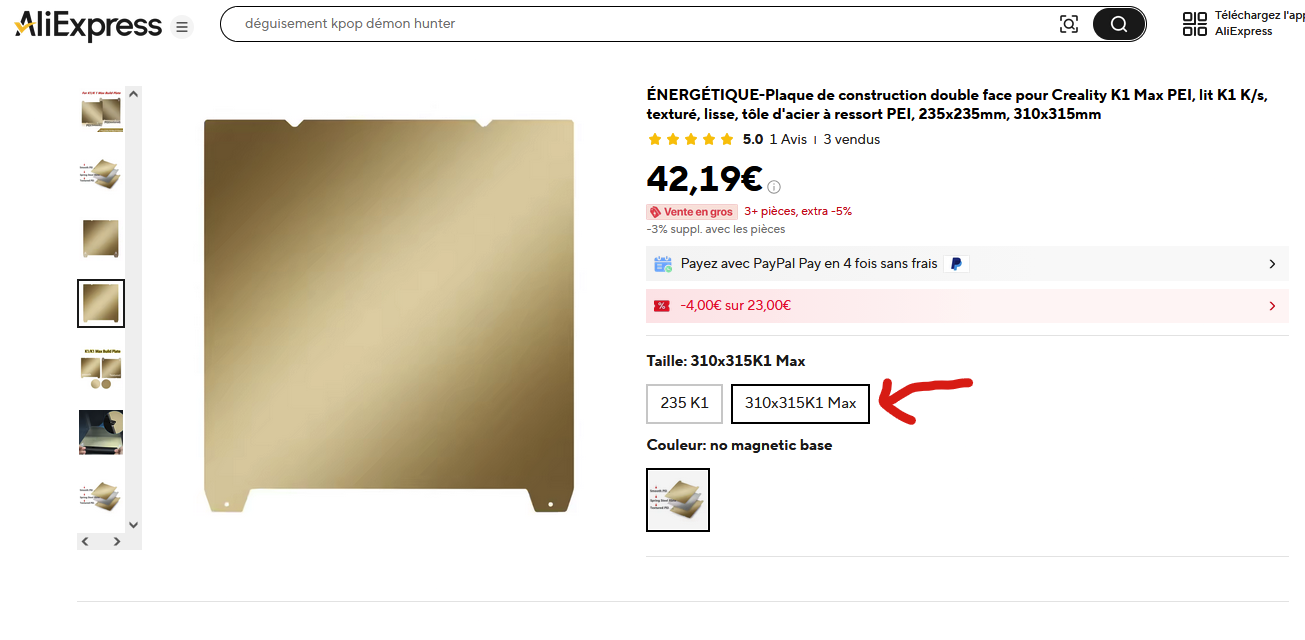
Task: Click the next image right arrow
Action: pyautogui.click(x=117, y=541)
